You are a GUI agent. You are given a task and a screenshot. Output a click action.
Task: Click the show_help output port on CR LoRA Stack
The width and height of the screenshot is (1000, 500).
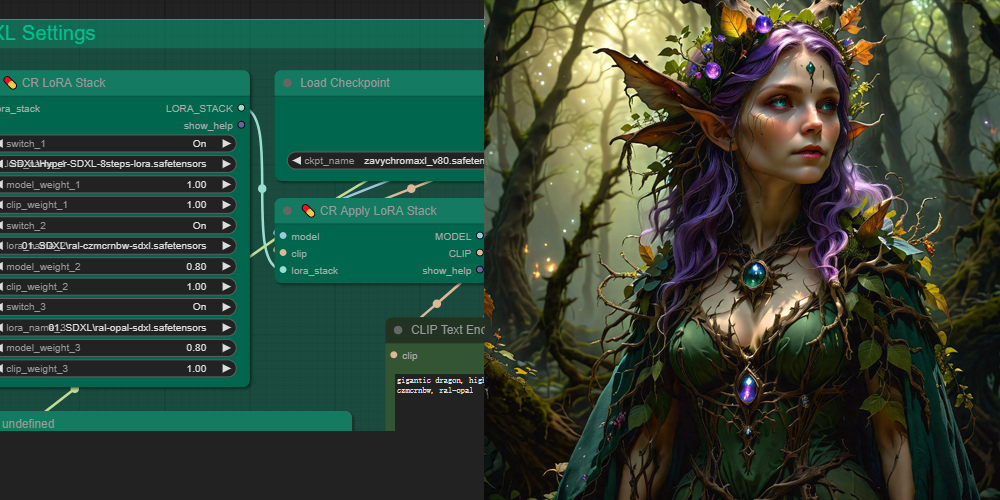coord(241,125)
